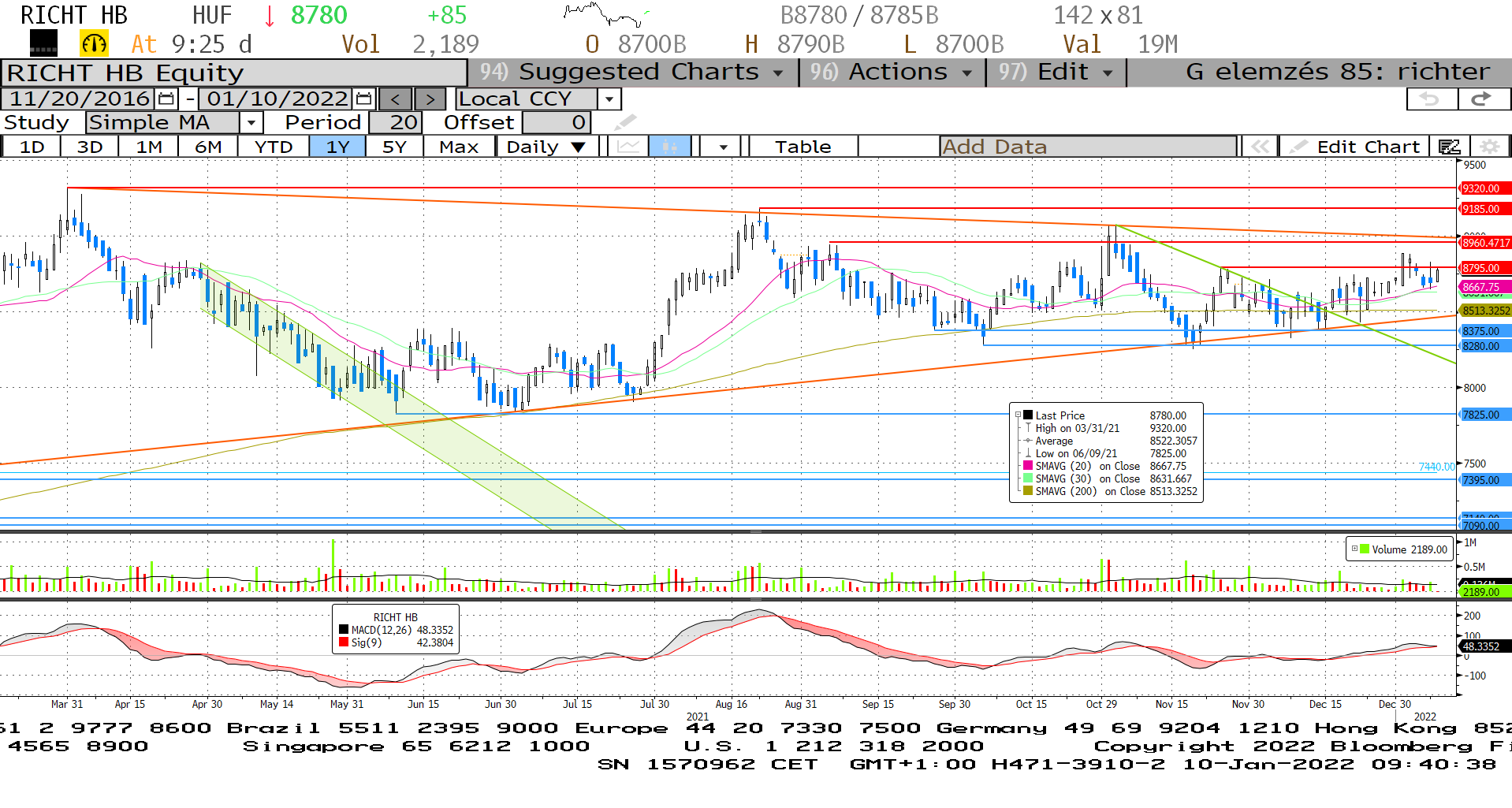Expand the Edit menu
1512x808 pixels.
(1056, 72)
